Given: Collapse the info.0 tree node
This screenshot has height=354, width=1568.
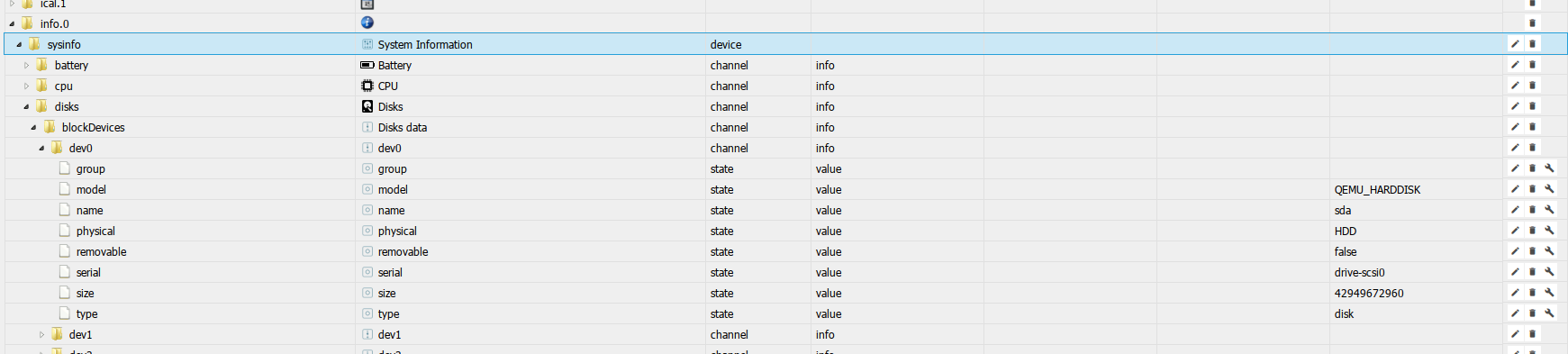Looking at the screenshot, I should coord(12,24).
